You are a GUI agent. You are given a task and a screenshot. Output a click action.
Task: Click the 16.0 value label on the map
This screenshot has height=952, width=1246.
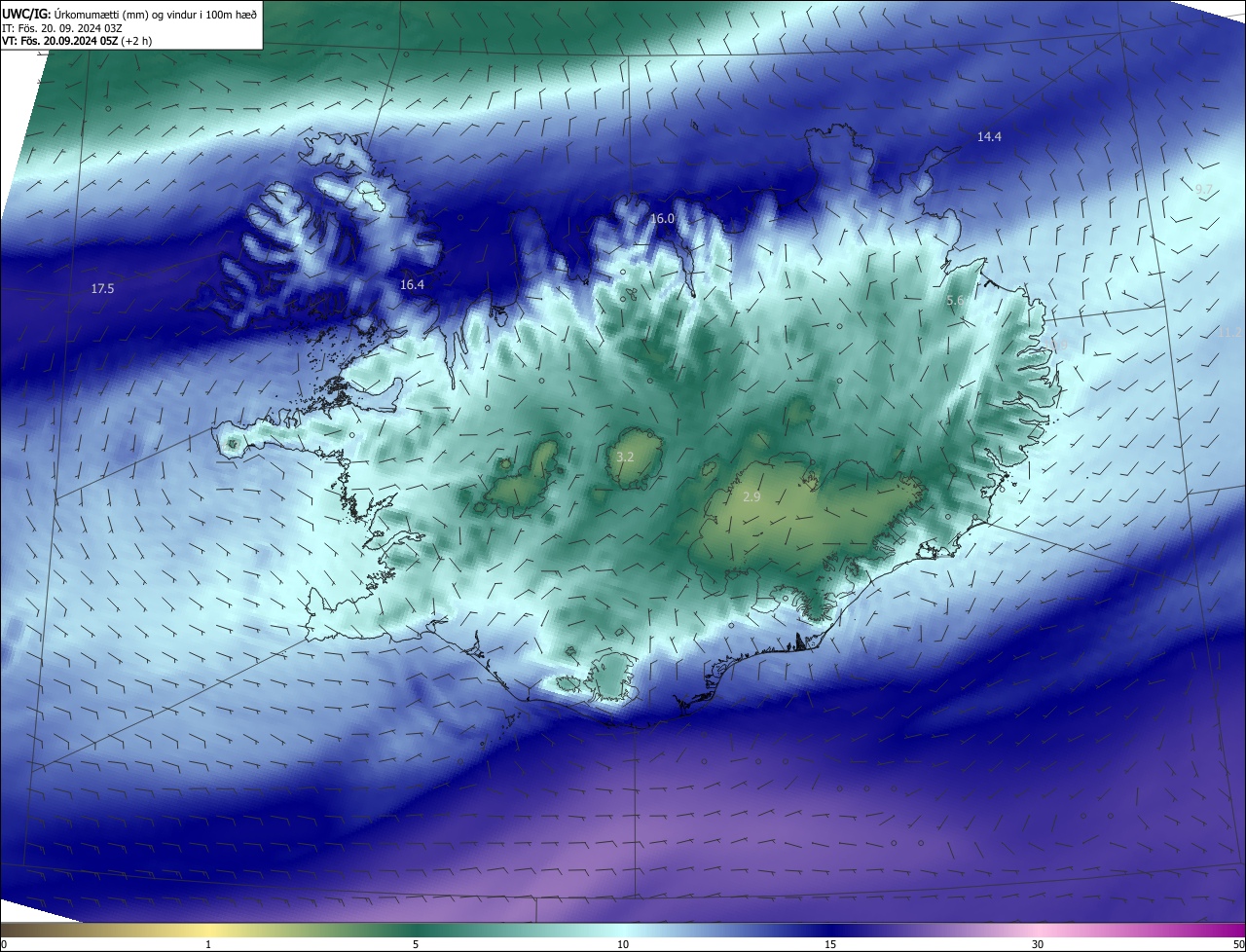click(x=662, y=219)
